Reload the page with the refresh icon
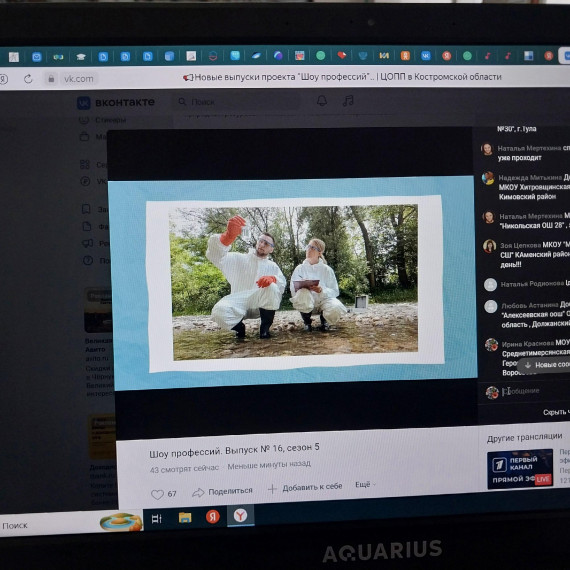This screenshot has height=570, width=570. click(28, 79)
